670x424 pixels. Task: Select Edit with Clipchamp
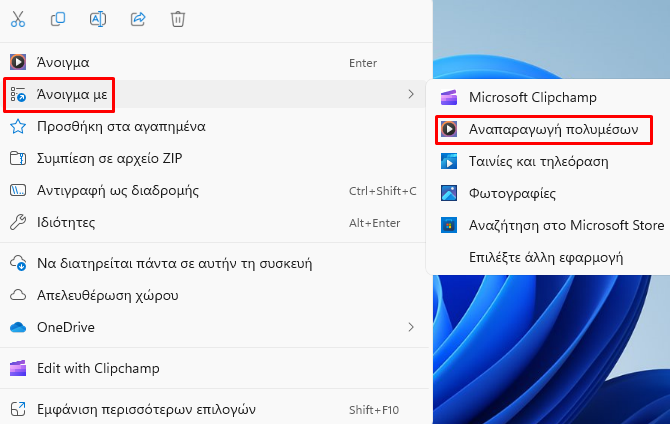215,368
